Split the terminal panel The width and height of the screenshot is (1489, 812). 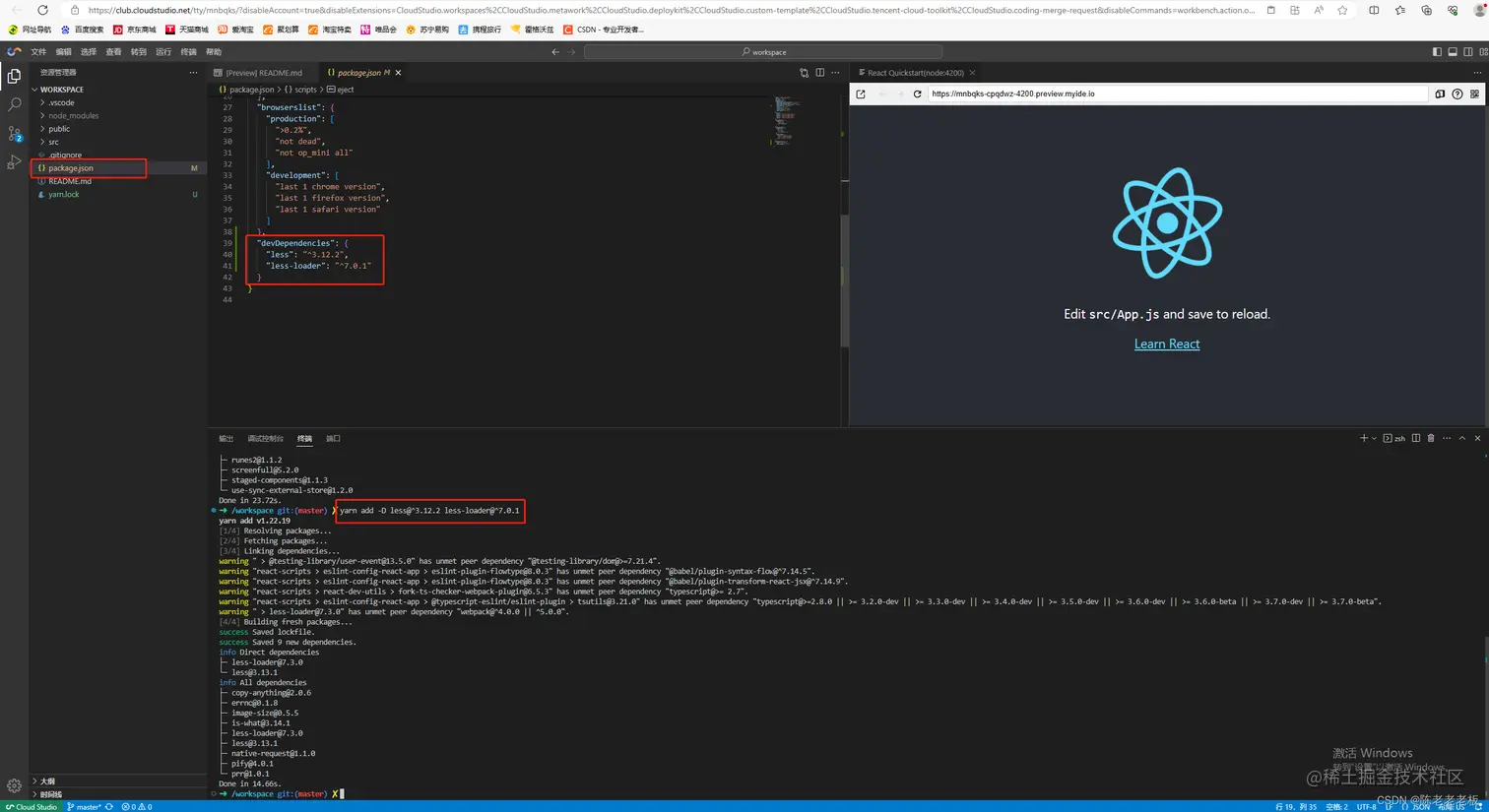pyautogui.click(x=1416, y=438)
